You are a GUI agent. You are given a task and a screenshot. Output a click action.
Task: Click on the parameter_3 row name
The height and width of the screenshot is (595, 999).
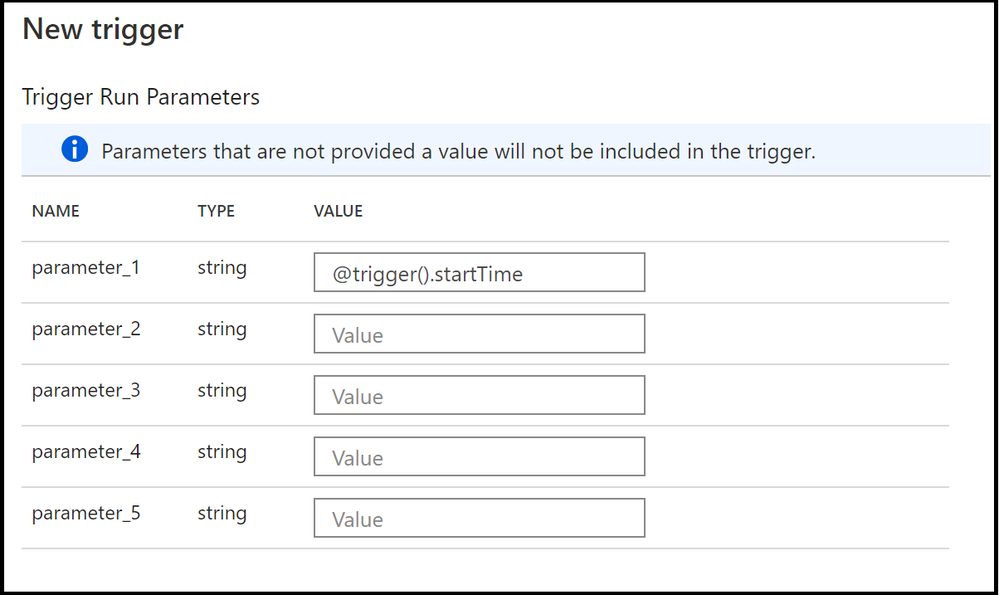[x=86, y=390]
